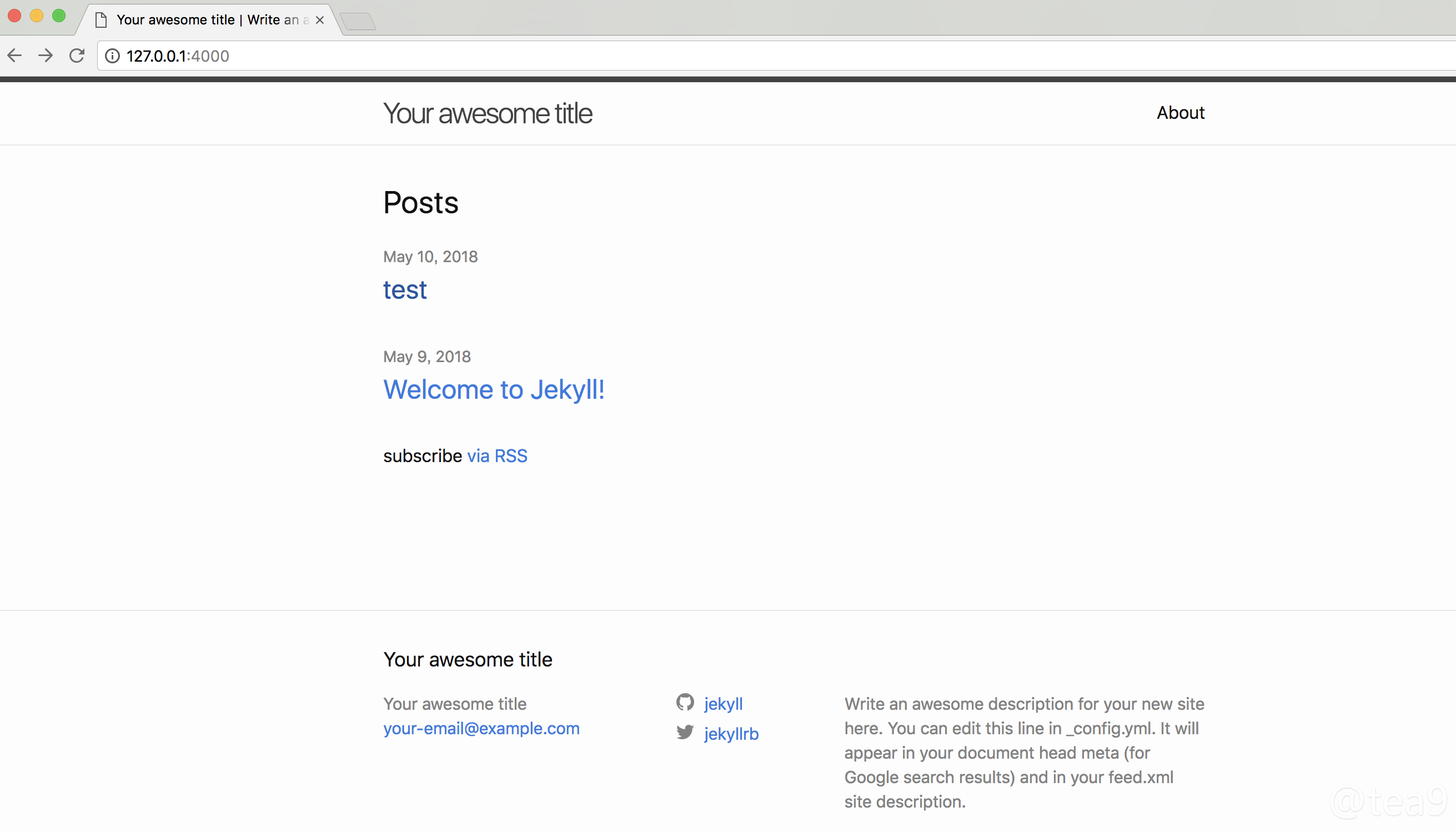Image resolution: width=1456 pixels, height=832 pixels.
Task: Click the green macOS fullscreen button
Action: click(59, 16)
